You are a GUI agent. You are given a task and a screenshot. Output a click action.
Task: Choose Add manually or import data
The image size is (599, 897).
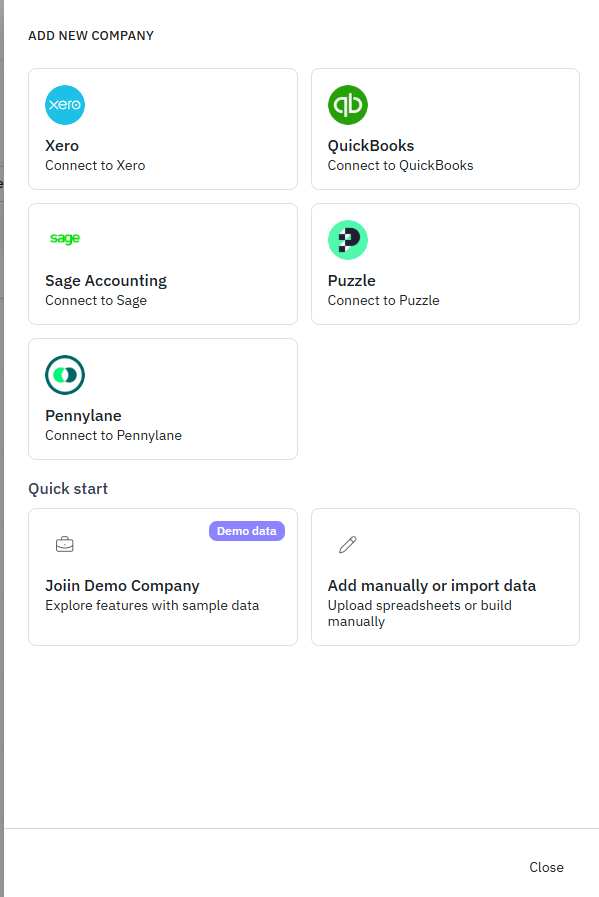click(432, 586)
